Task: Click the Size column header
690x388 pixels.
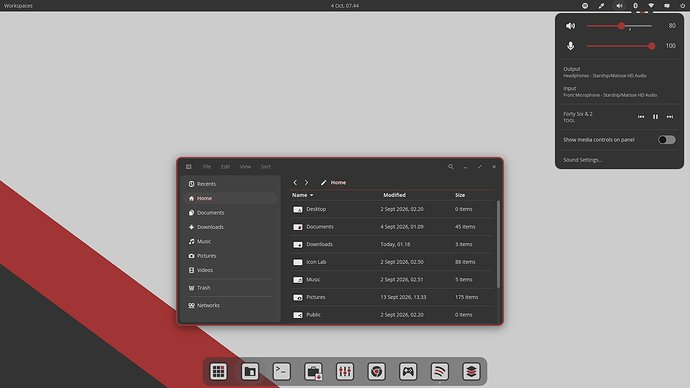Action: pos(460,195)
